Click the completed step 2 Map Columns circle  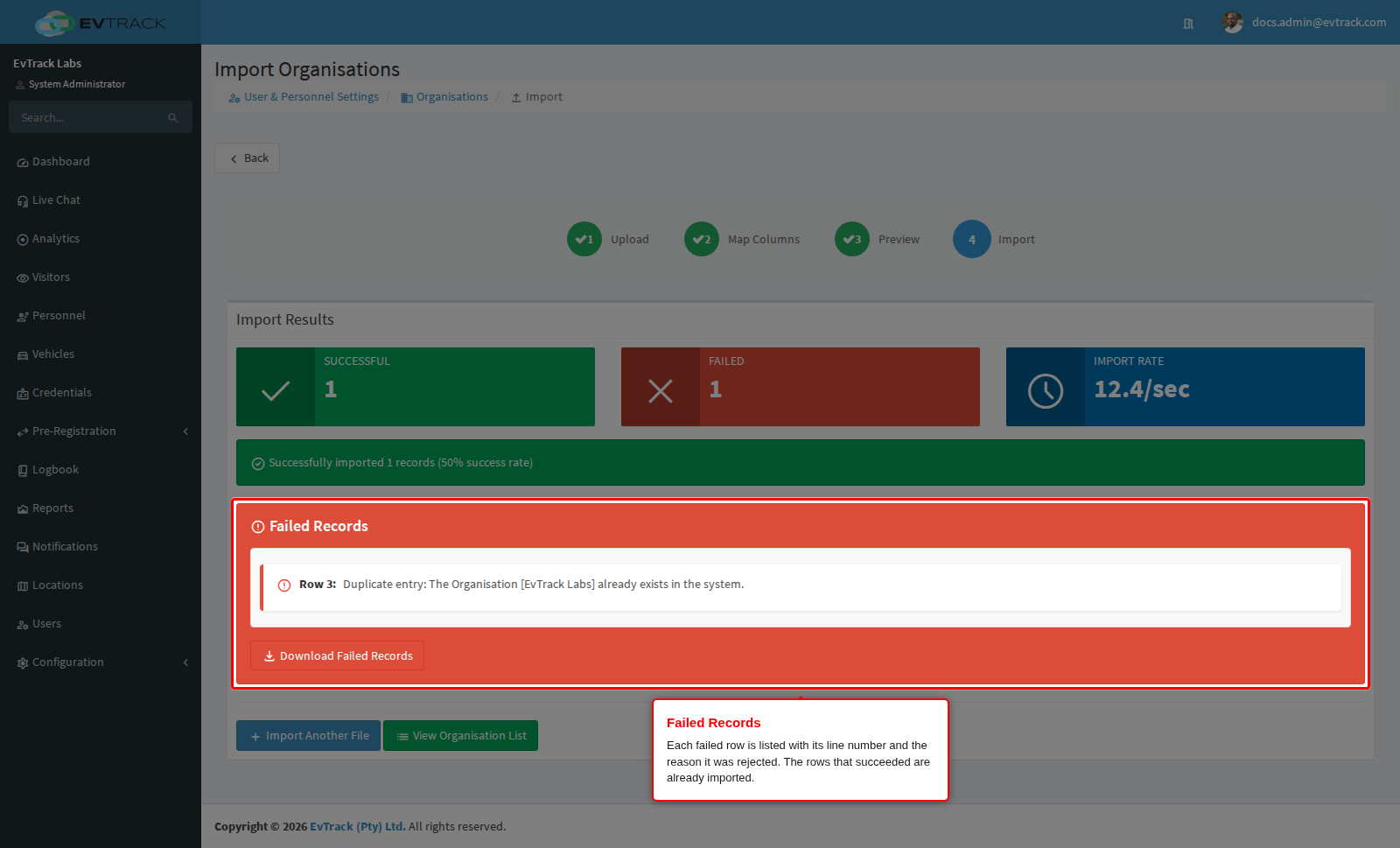pyautogui.click(x=702, y=239)
